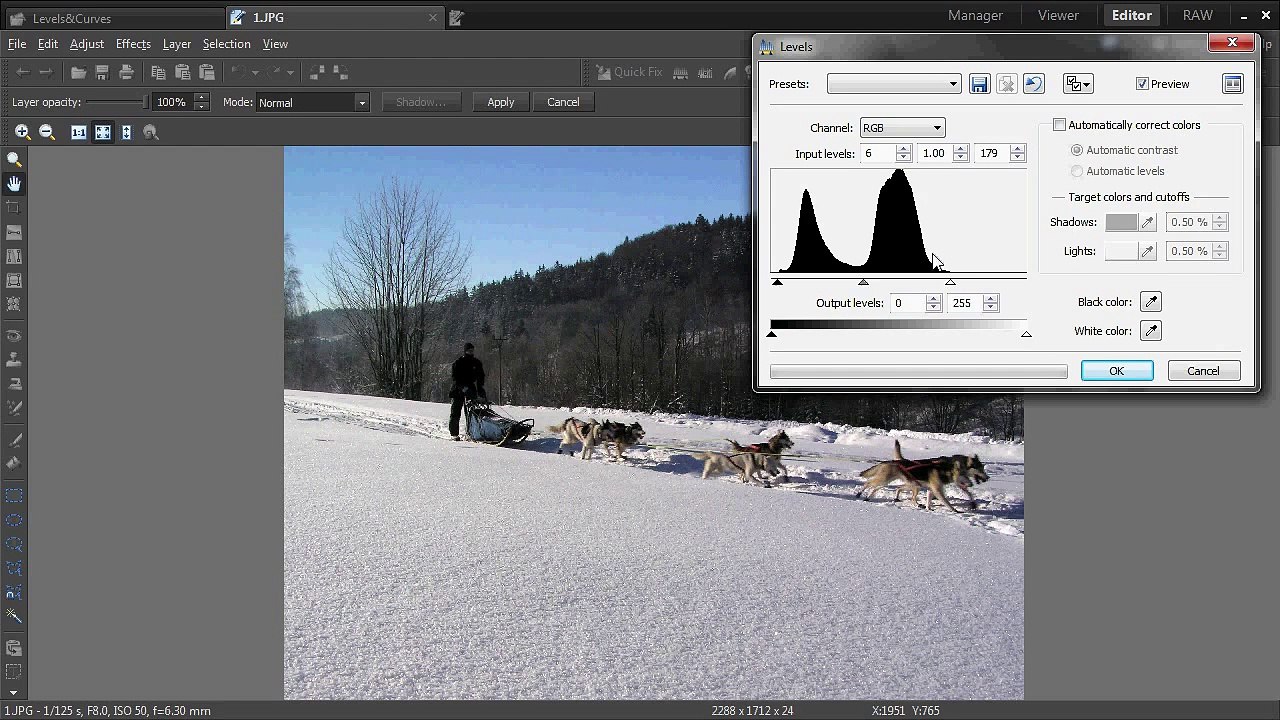Open the Adjust menu
This screenshot has width=1280, height=720.
(87, 44)
